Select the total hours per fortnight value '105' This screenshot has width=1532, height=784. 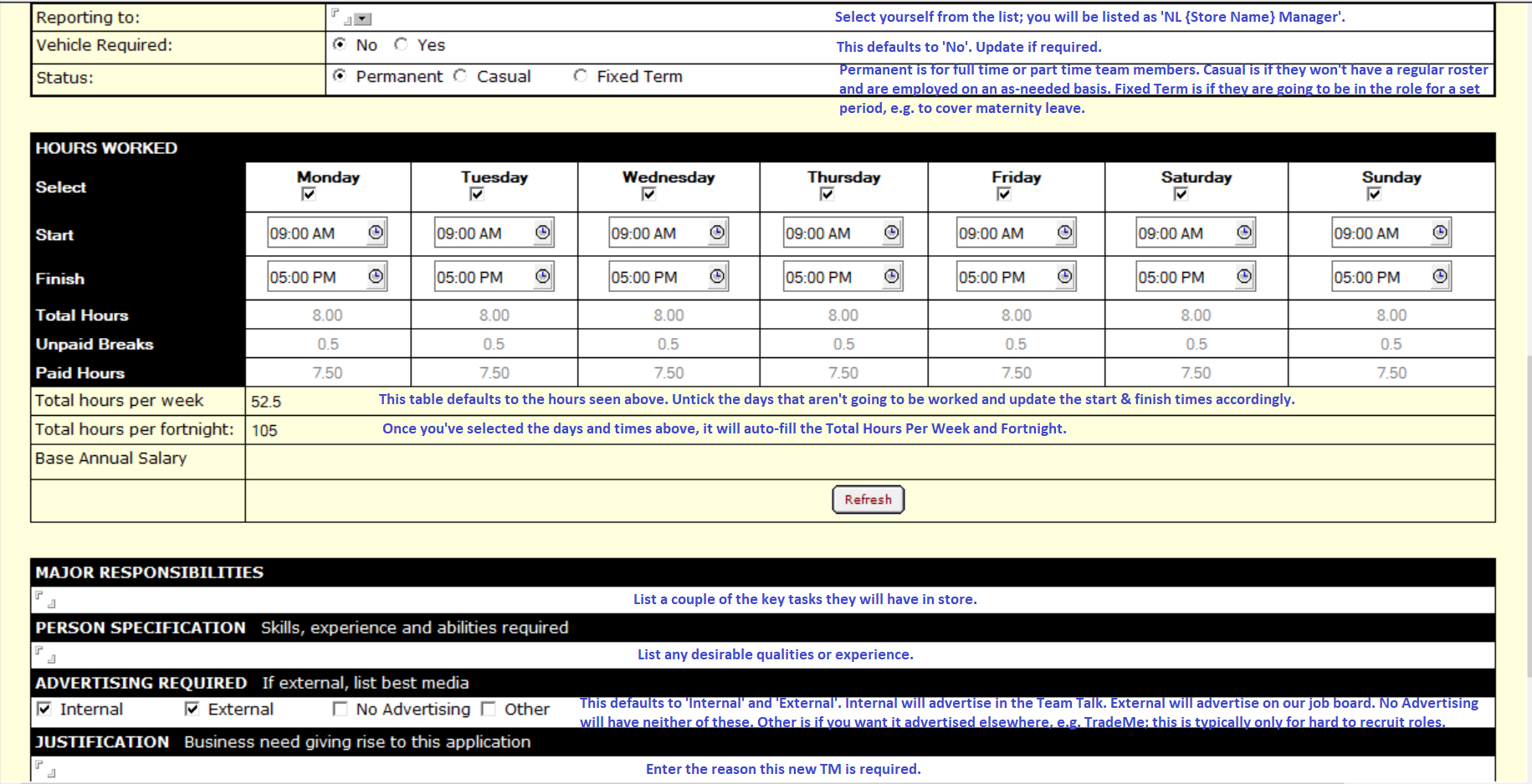click(x=264, y=430)
